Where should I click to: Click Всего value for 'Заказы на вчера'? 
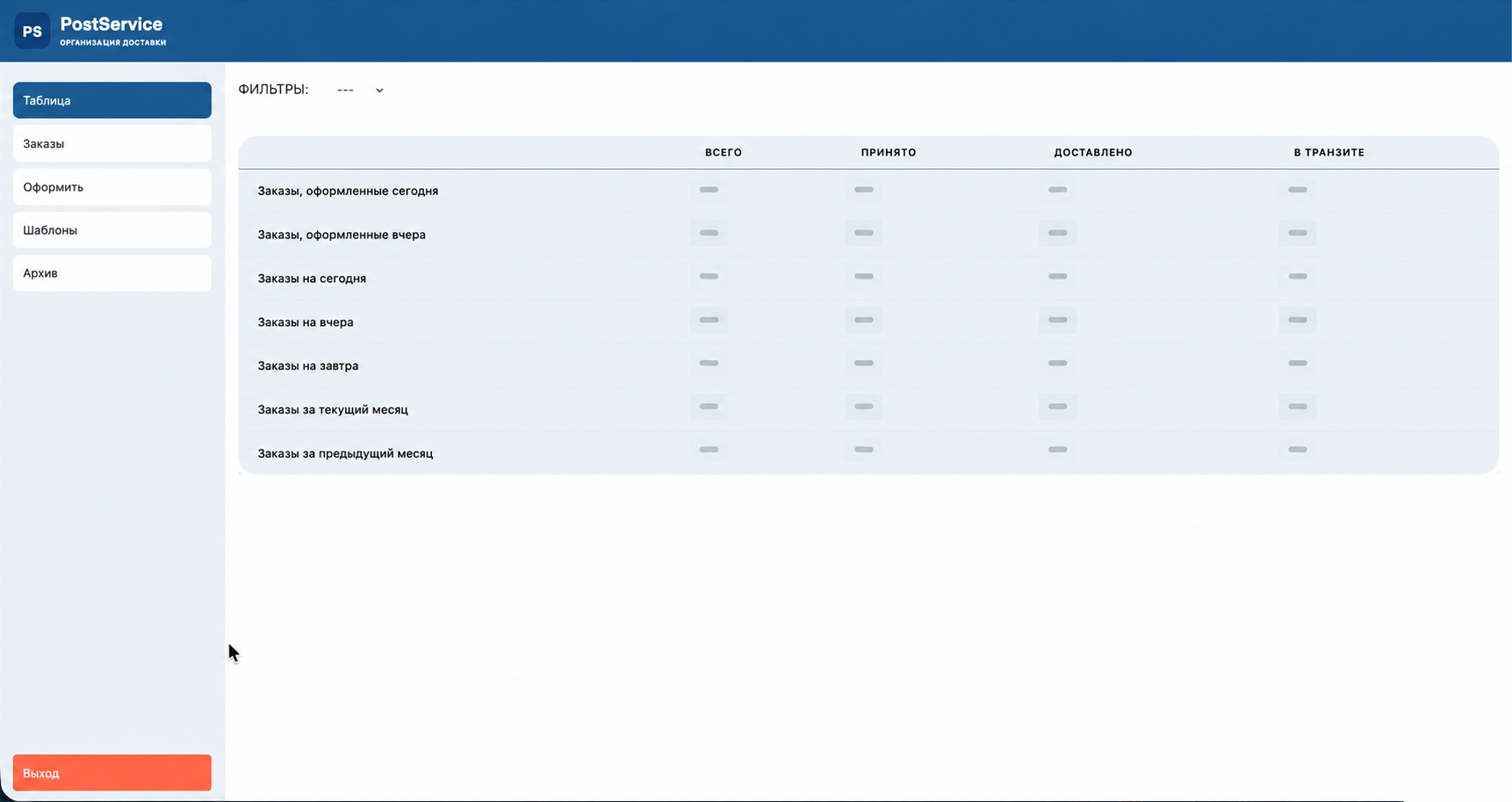[x=709, y=320]
